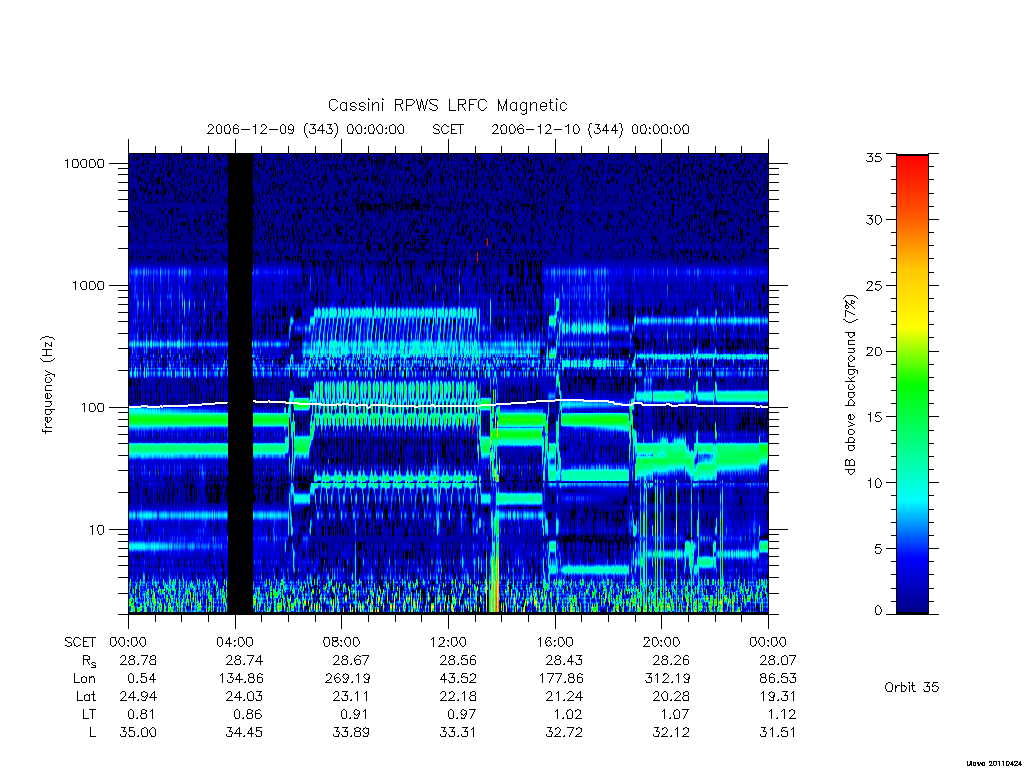The height and width of the screenshot is (768, 1024).
Task: Click the 'Cassini RPWS LRFC Magnetic' plot title
Action: (447, 105)
